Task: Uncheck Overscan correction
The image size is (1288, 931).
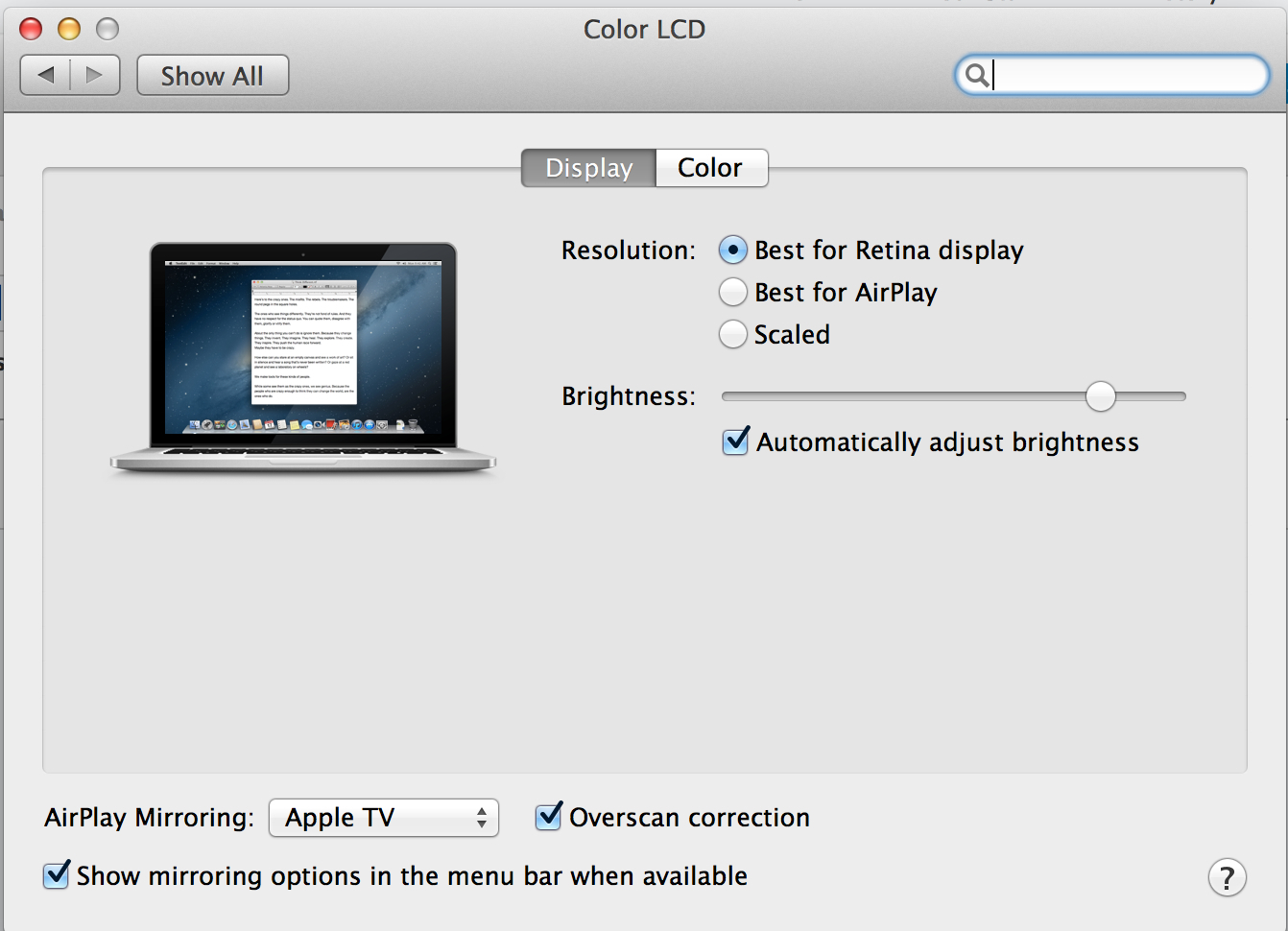Action: point(548,817)
